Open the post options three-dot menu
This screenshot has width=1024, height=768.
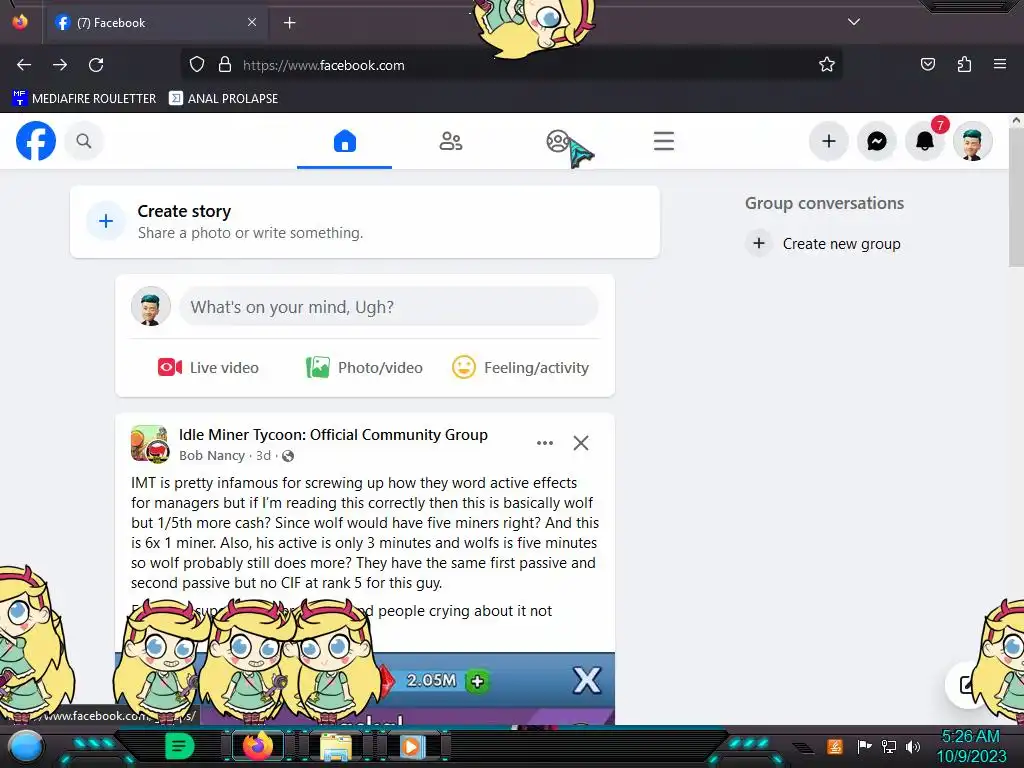(545, 443)
